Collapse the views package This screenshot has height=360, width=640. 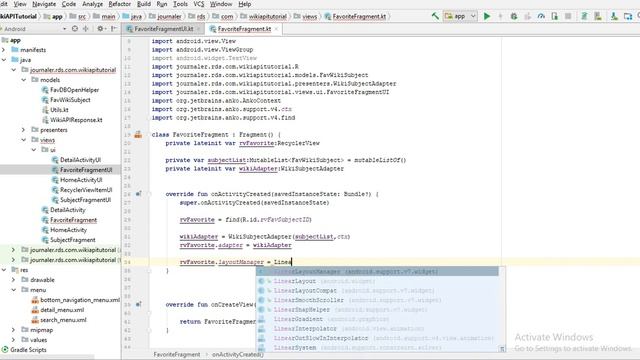pos(24,140)
